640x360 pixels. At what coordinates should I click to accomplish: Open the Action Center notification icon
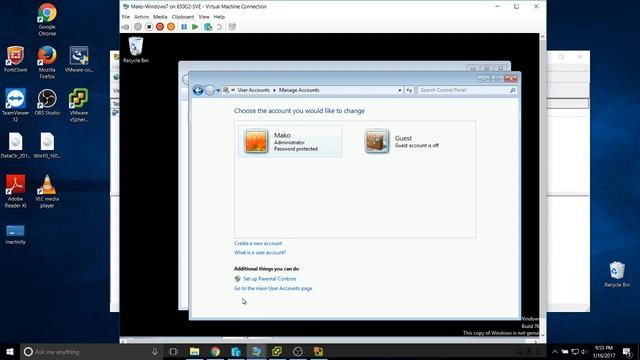point(627,351)
